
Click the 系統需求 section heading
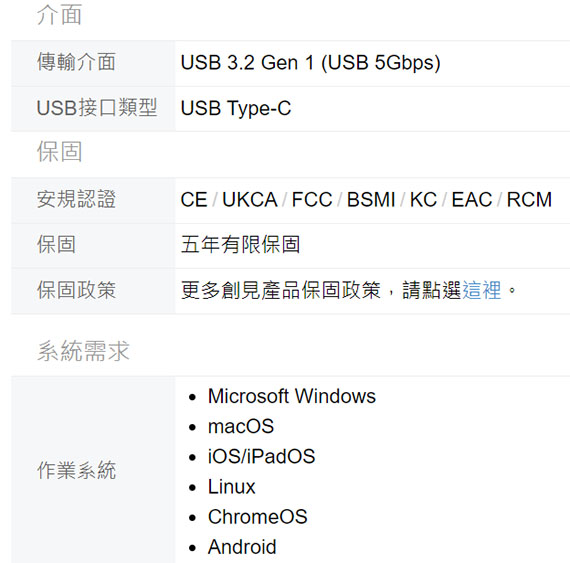[83, 351]
